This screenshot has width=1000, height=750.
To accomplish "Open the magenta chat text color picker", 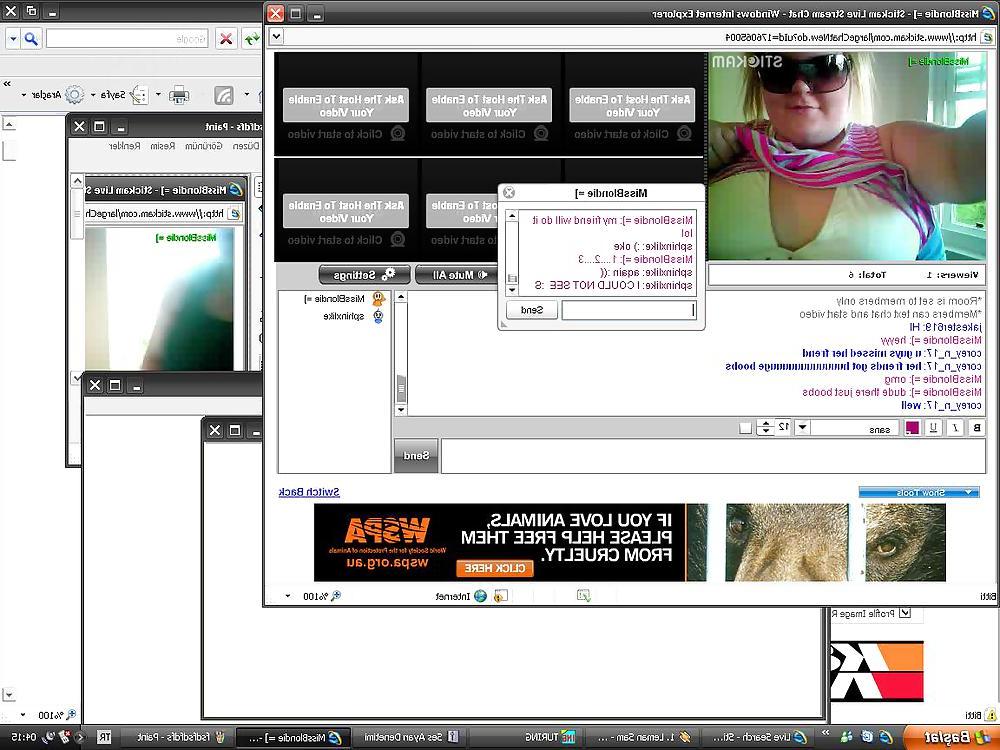I will click(913, 427).
